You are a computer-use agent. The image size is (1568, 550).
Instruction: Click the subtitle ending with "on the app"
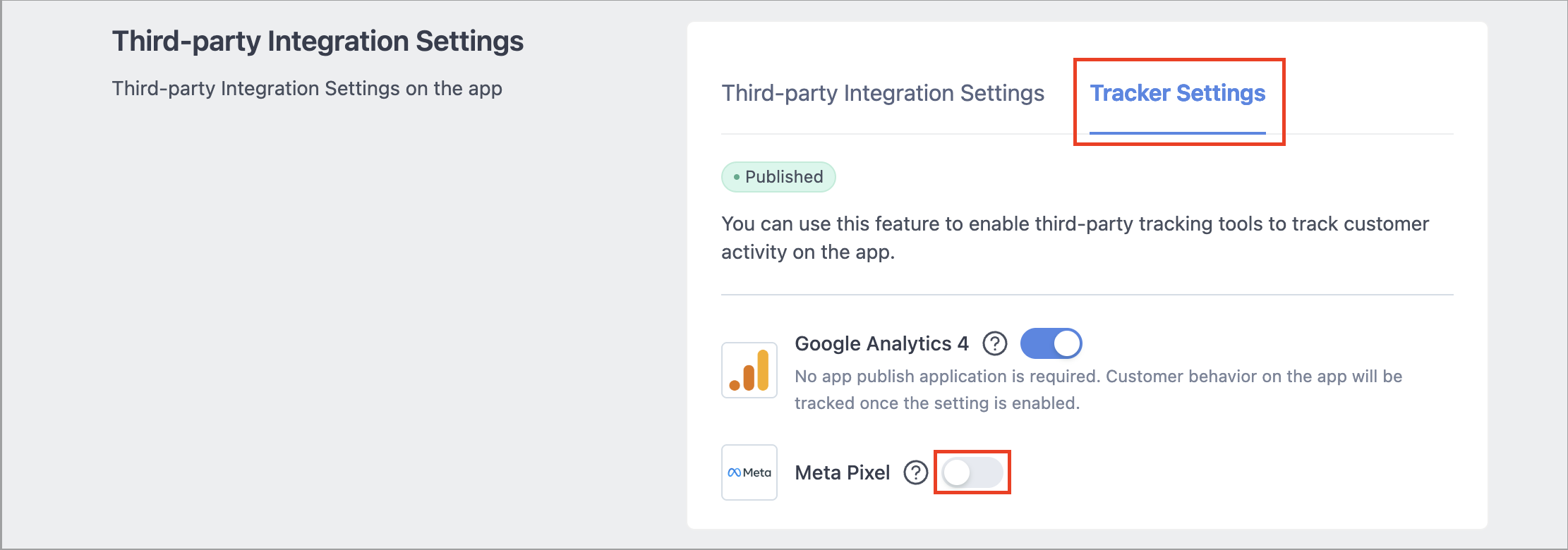pos(307,89)
